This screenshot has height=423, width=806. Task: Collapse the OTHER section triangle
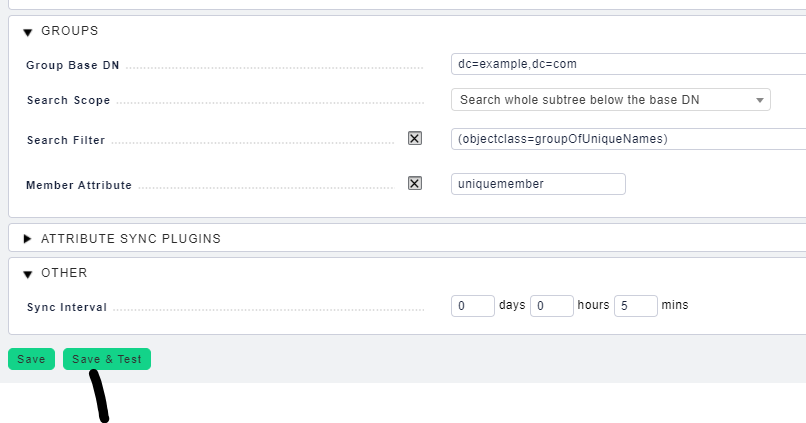[x=28, y=274]
